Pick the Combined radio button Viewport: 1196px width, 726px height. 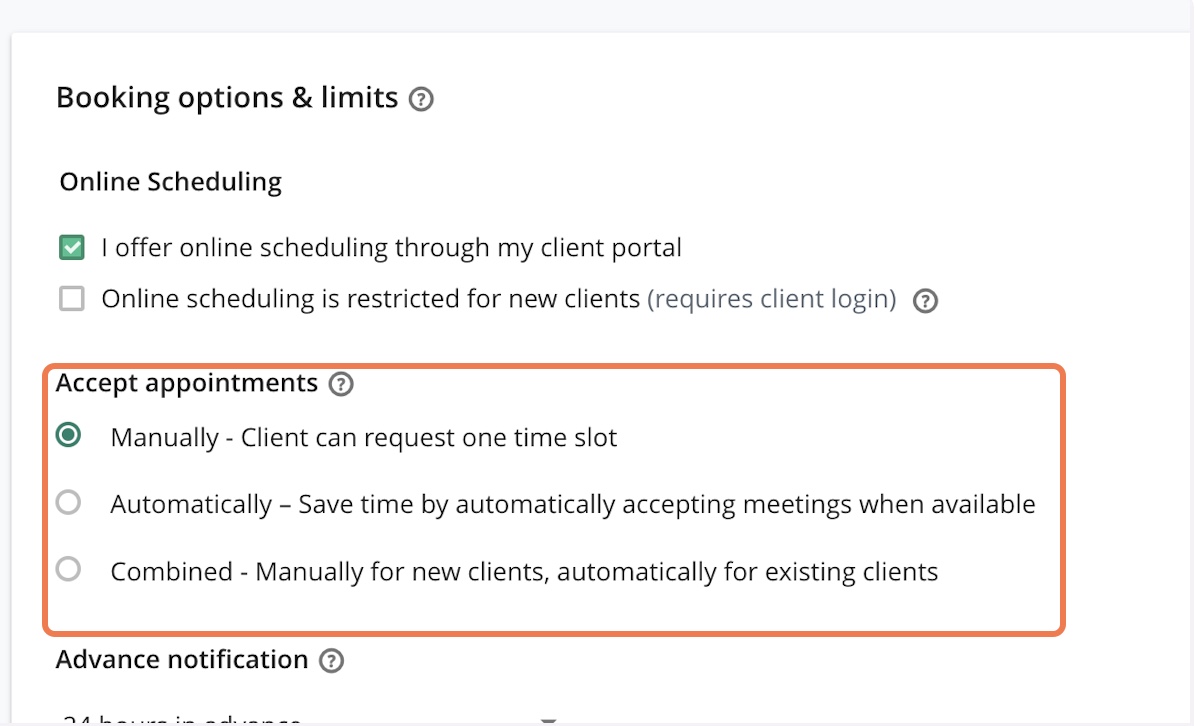click(68, 570)
